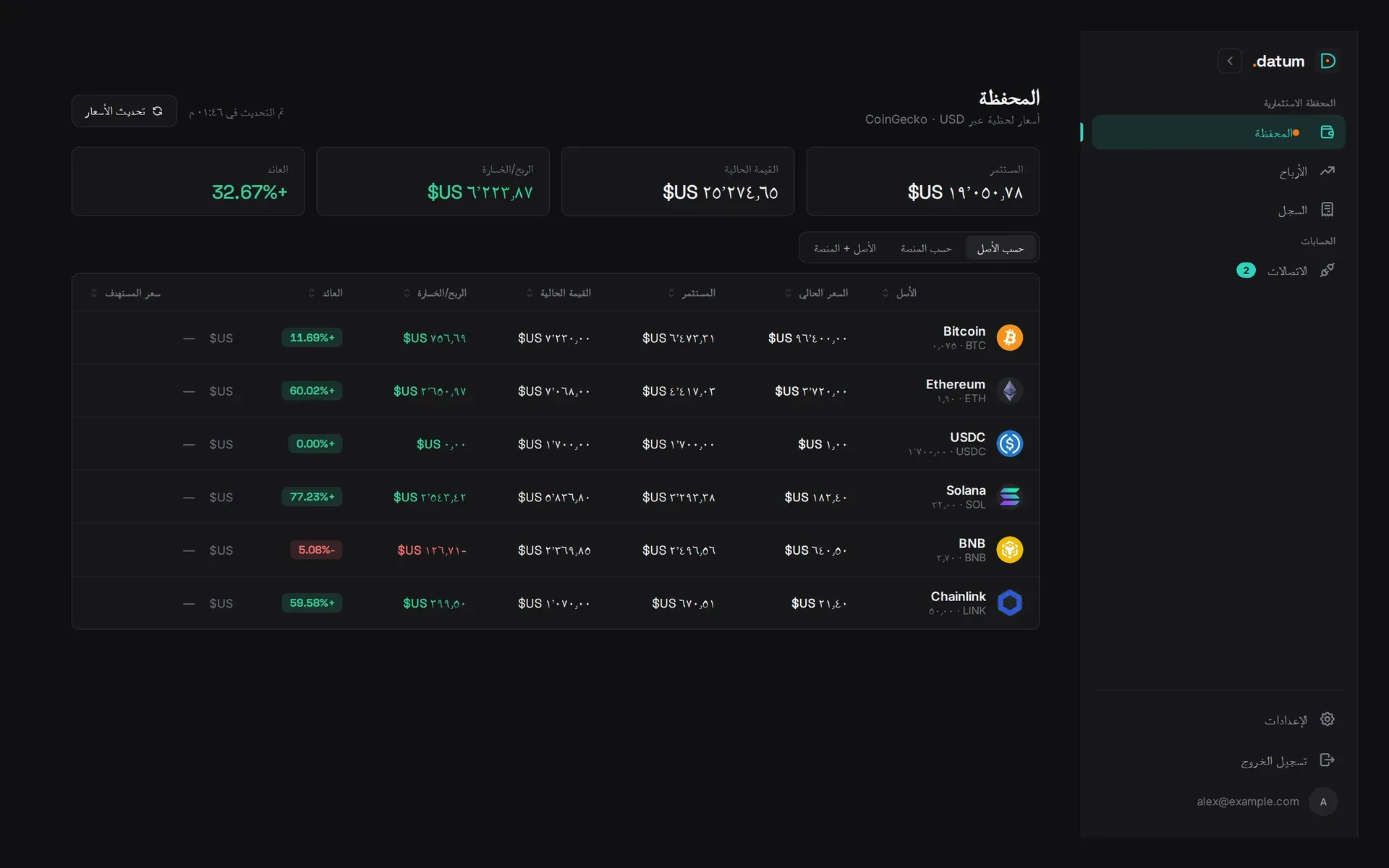The image size is (1389, 868).
Task: Click the alex@example.com account email
Action: 1248,801
